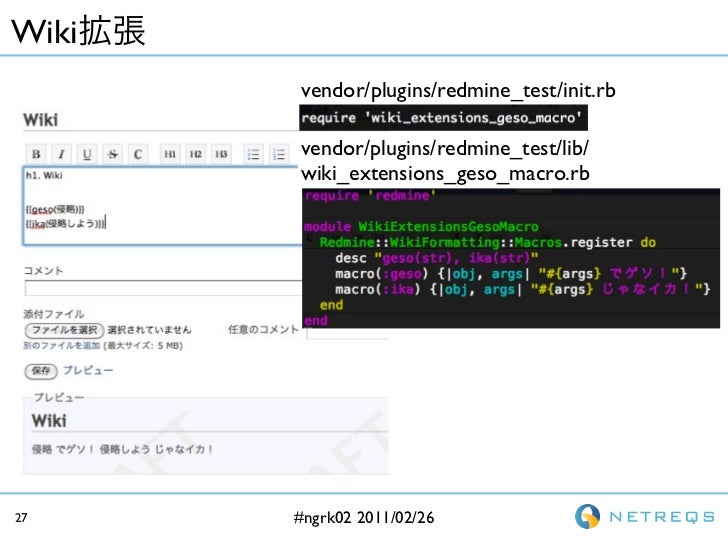Insert unordered bullet list

tap(254, 154)
